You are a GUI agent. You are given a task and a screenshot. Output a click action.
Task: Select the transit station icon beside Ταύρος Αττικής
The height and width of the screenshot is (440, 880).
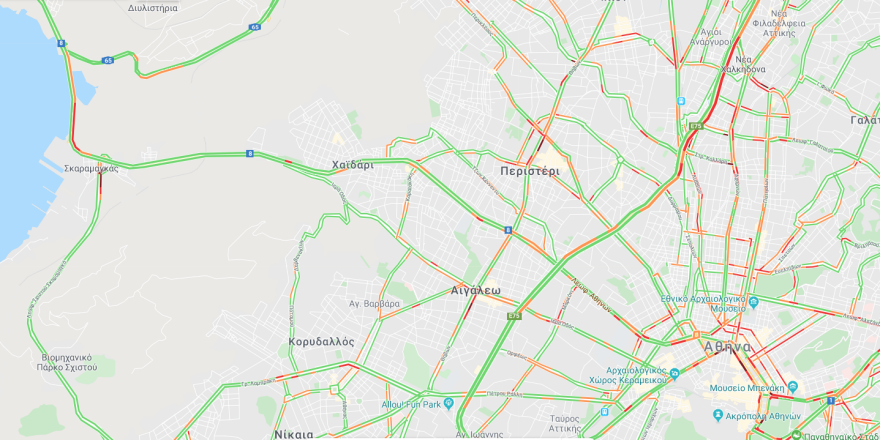point(604,412)
